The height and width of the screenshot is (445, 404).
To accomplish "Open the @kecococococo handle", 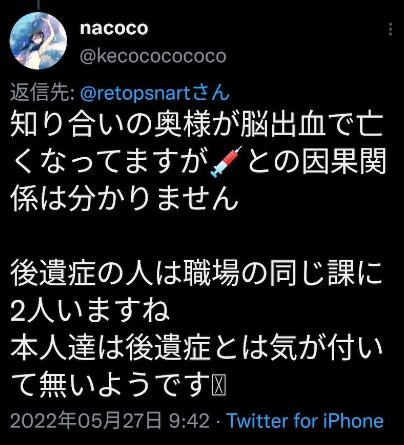I will click(153, 56).
